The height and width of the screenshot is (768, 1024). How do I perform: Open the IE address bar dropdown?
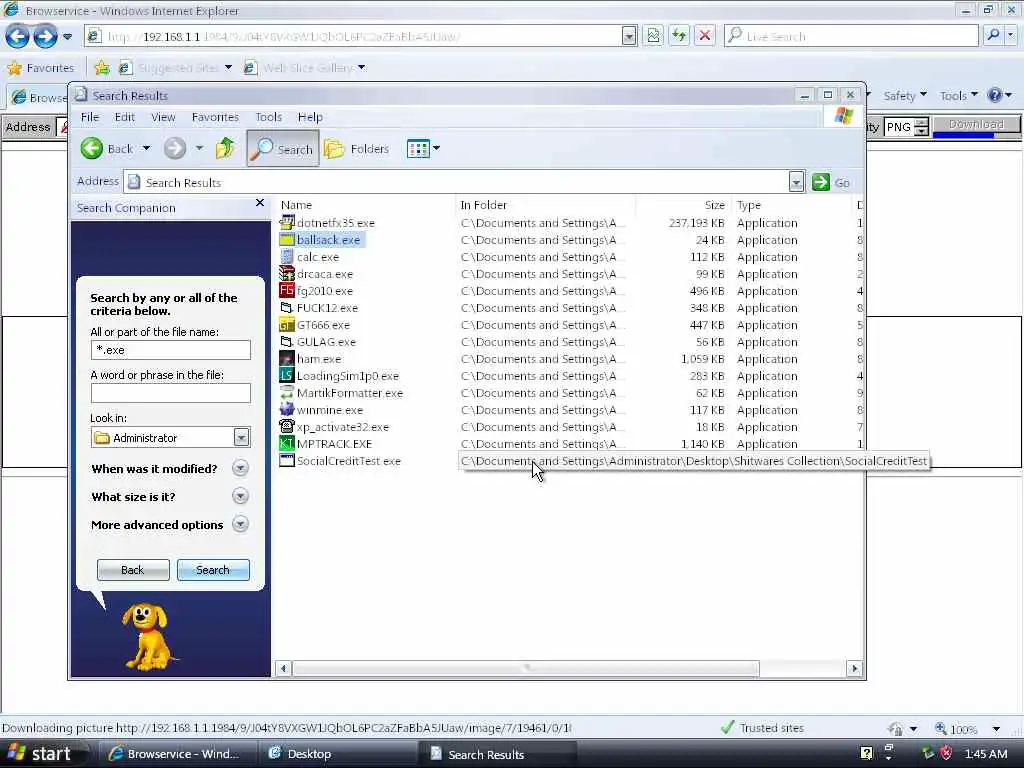(x=629, y=36)
